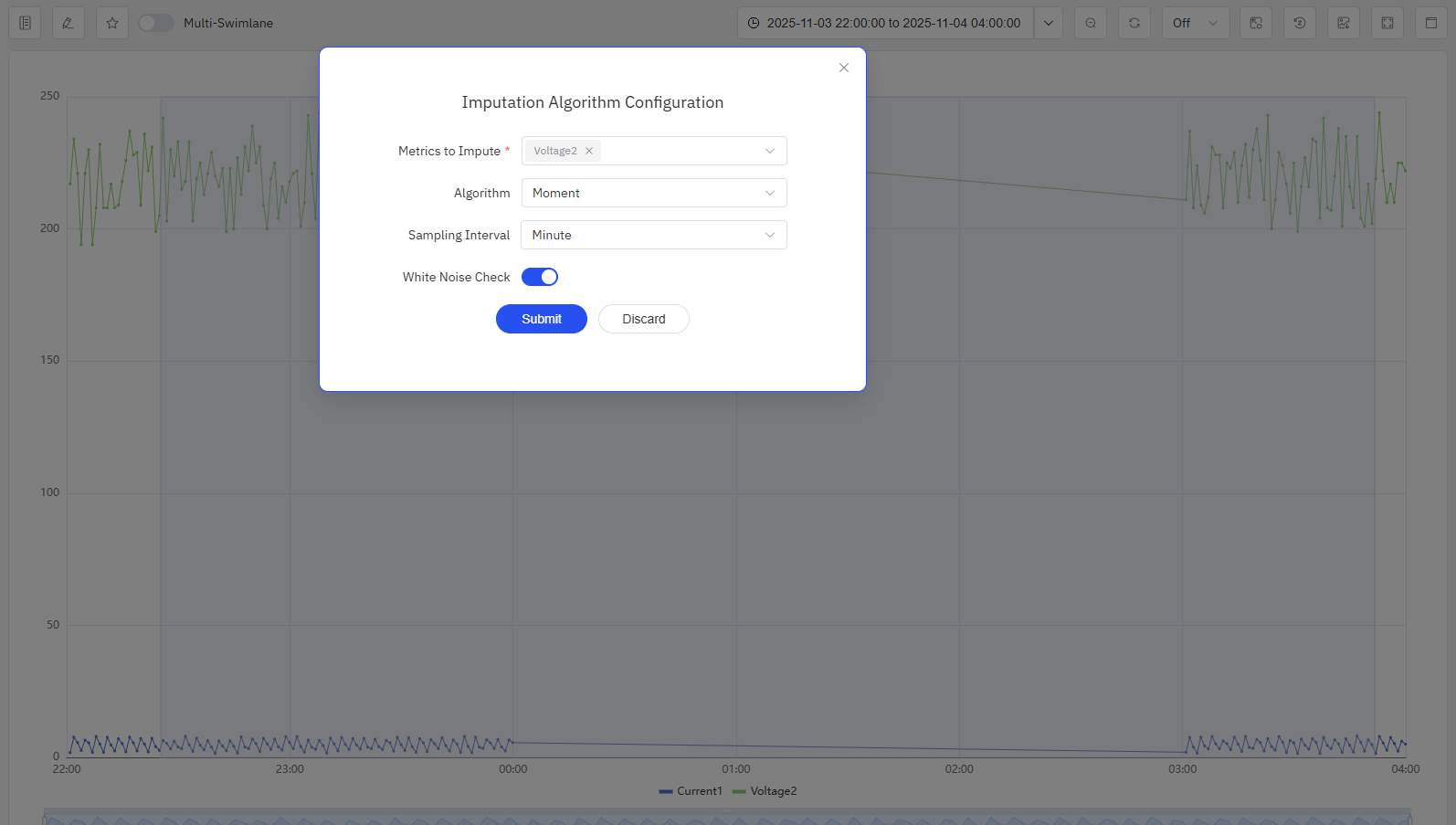The height and width of the screenshot is (825, 1456).
Task: Expand the time range quick-select chevron
Action: tap(1049, 23)
